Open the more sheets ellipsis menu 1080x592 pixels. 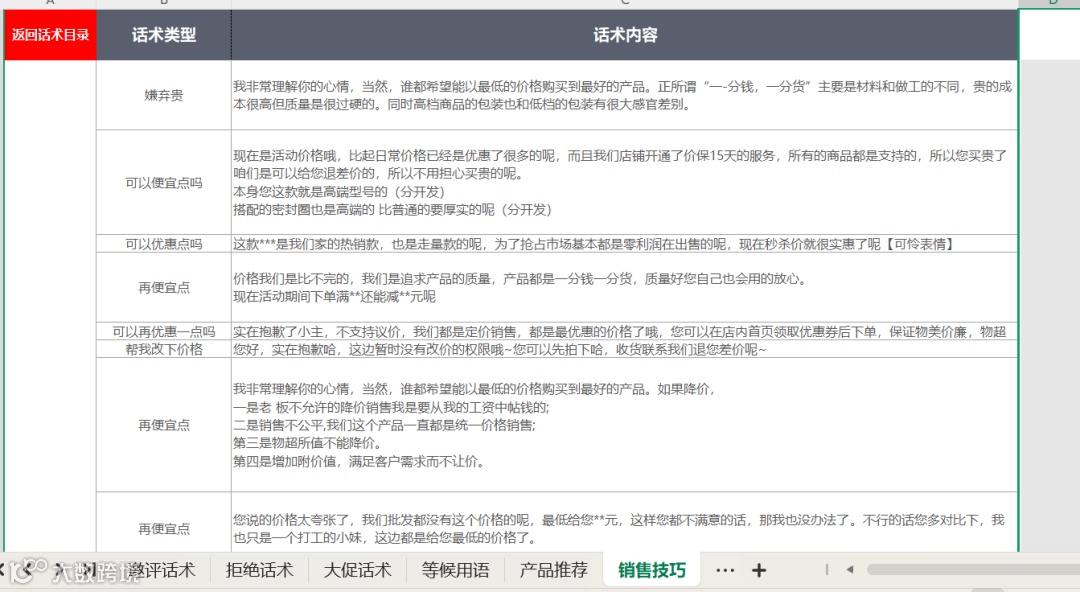[725, 571]
